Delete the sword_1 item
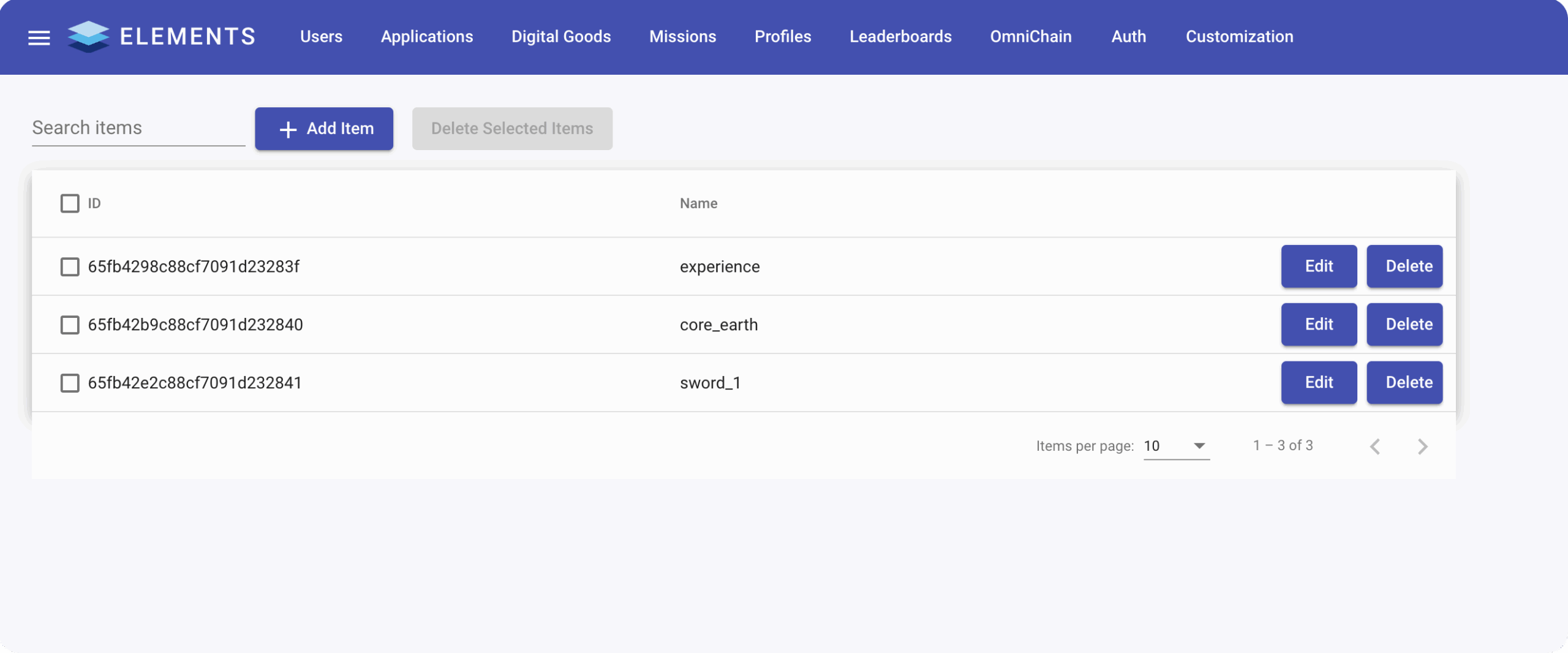 pyautogui.click(x=1404, y=382)
